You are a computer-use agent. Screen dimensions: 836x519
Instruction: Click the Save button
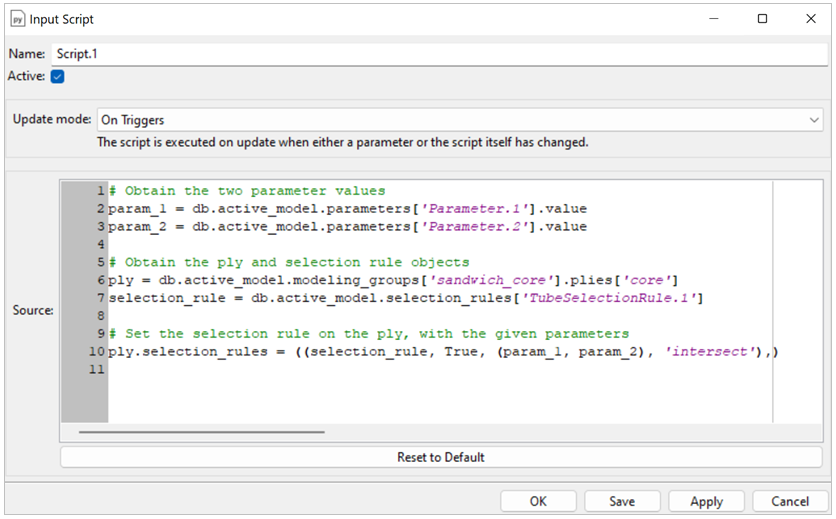(622, 501)
